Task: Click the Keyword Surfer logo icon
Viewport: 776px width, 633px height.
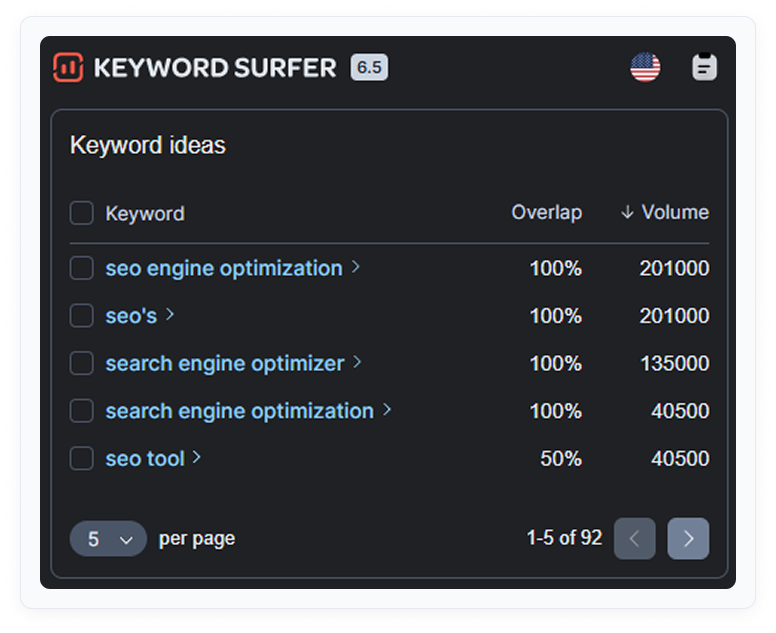Action: [68, 67]
